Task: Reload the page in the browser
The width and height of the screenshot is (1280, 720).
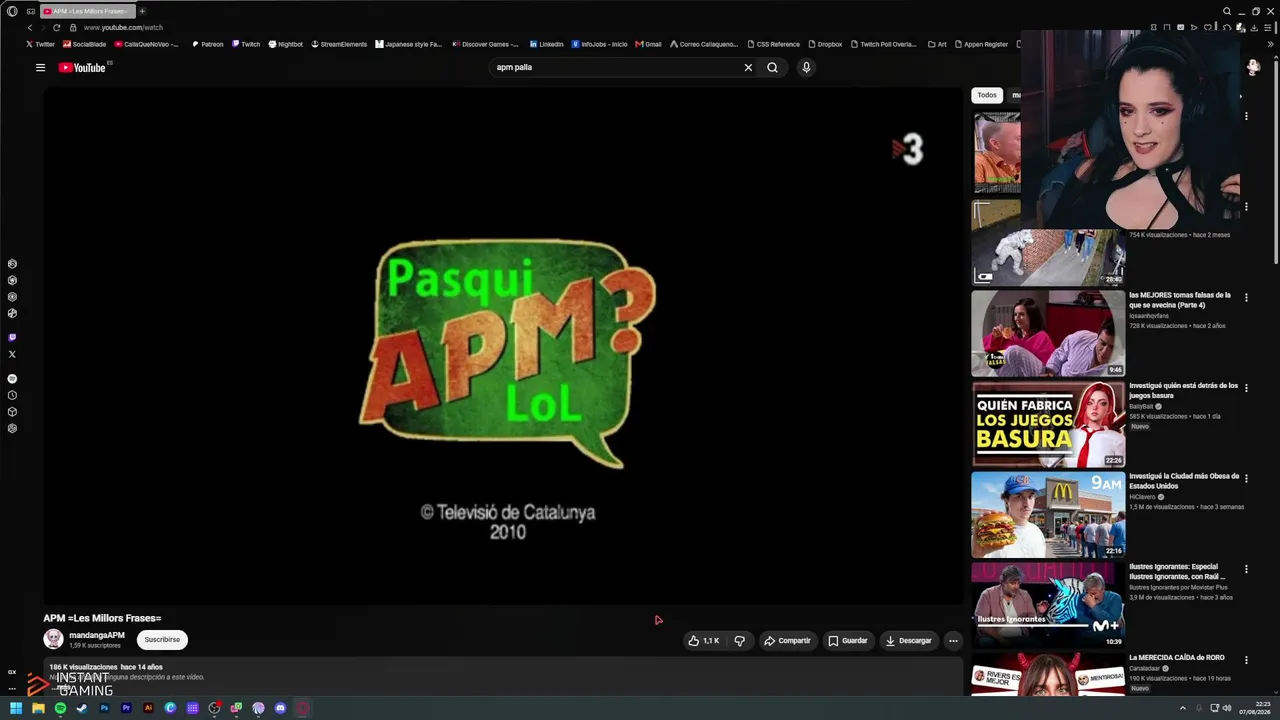Action: click(56, 28)
